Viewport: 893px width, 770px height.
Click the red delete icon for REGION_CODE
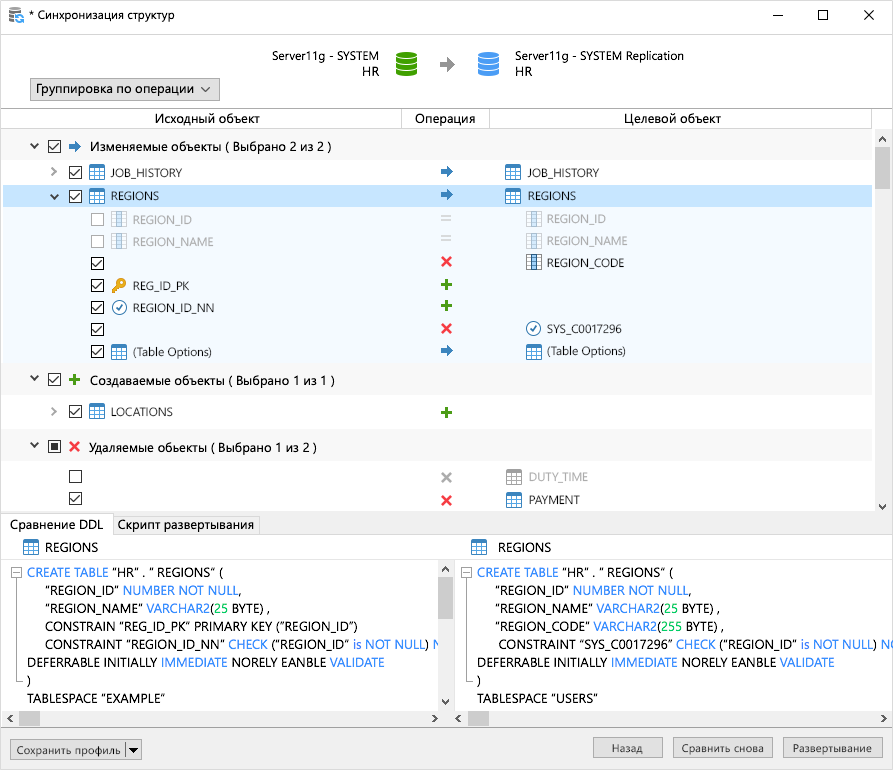(446, 262)
